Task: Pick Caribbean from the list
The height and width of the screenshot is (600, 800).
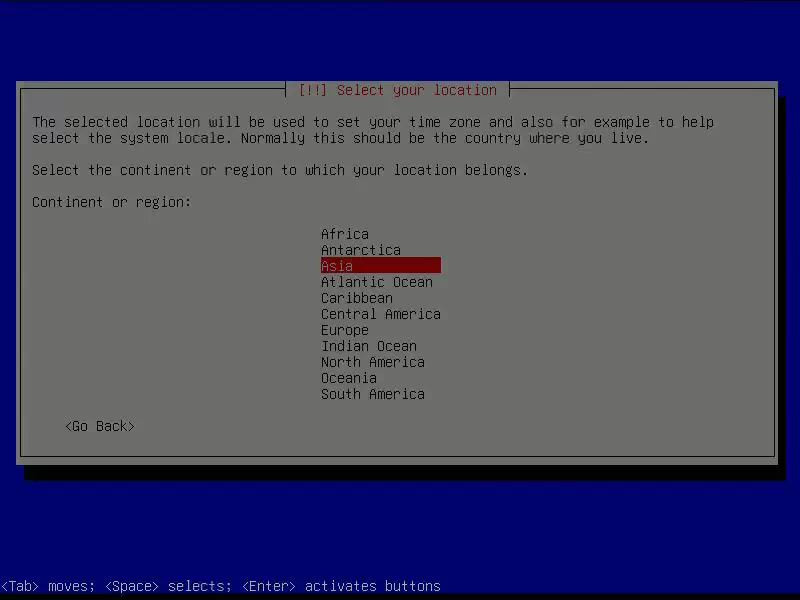Action: click(356, 298)
